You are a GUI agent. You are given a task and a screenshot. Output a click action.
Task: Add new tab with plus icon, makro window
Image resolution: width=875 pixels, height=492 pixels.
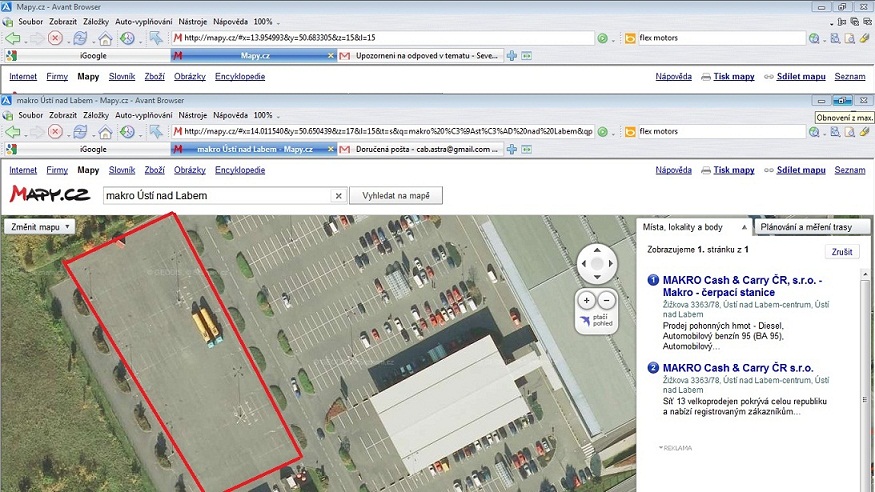512,149
